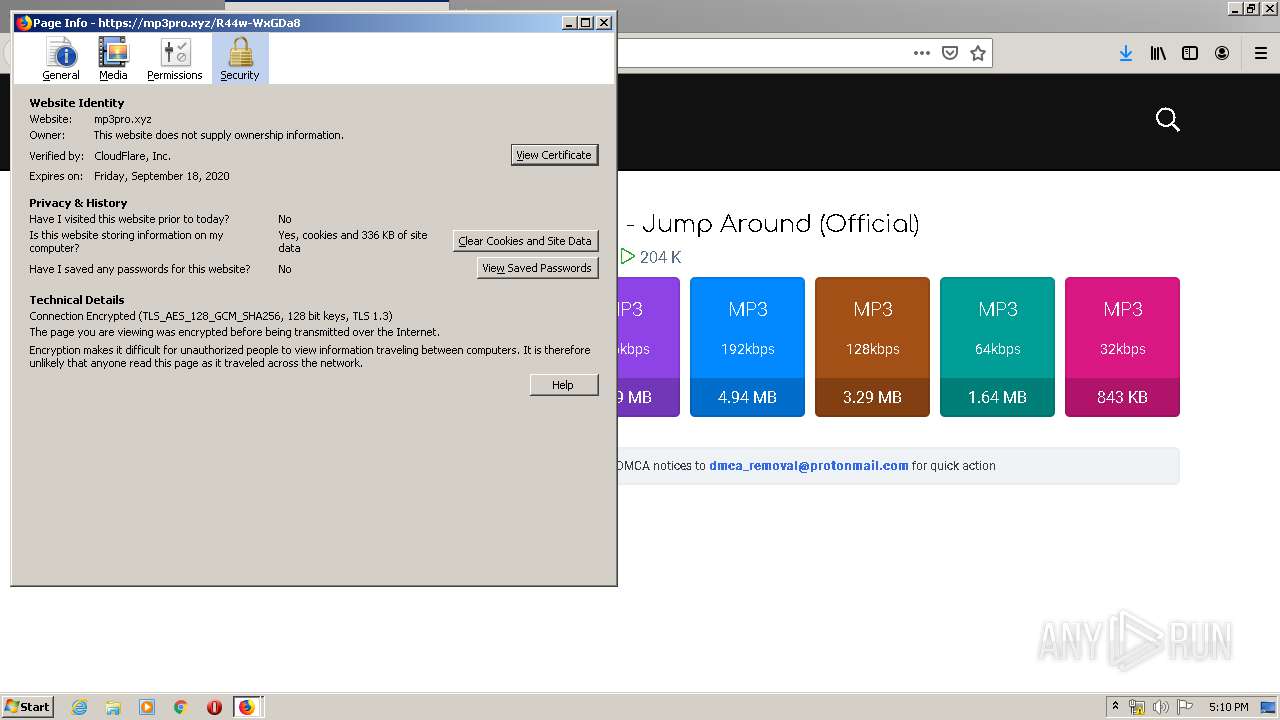Close the Page Info window
Viewport: 1280px width, 720px height.
[x=604, y=22]
